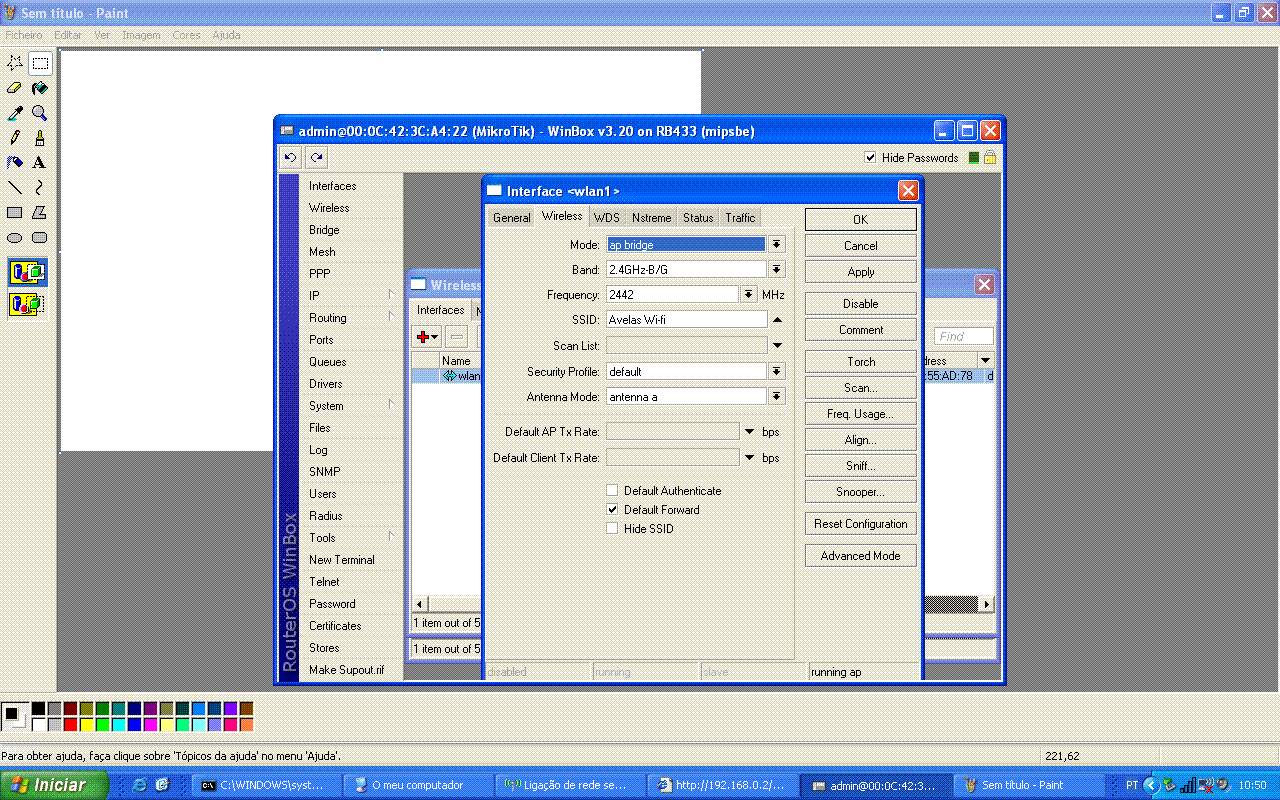The image size is (1280, 800).
Task: Enable Default Authenticate checkbox
Action: [x=612, y=491]
